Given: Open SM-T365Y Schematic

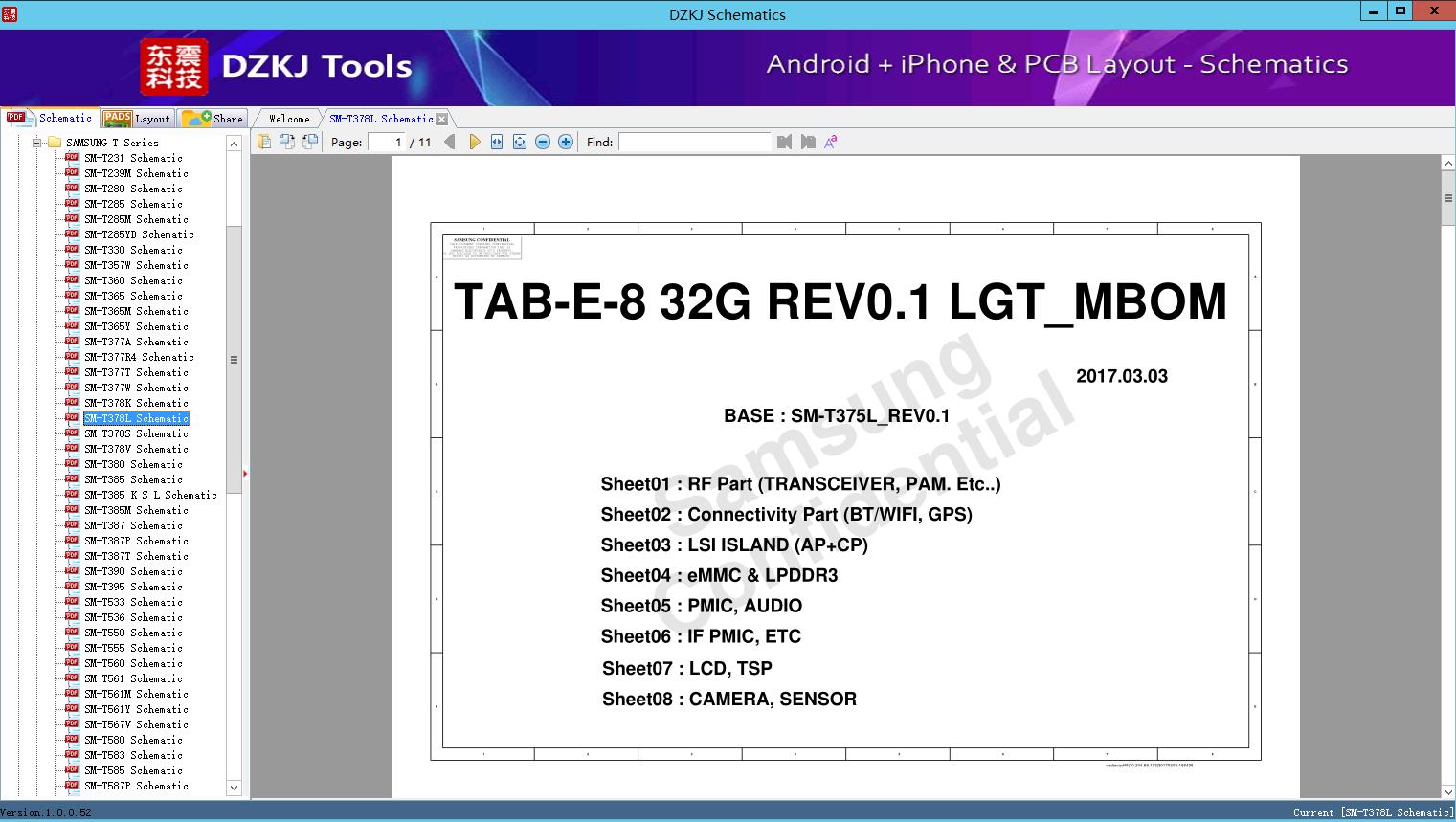Looking at the screenshot, I should (136, 326).
